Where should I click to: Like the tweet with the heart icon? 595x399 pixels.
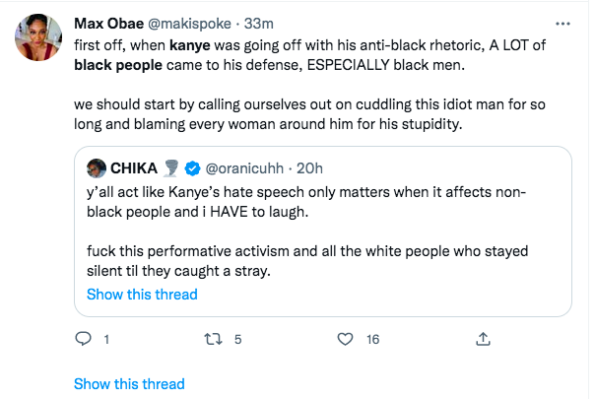pyautogui.click(x=345, y=339)
